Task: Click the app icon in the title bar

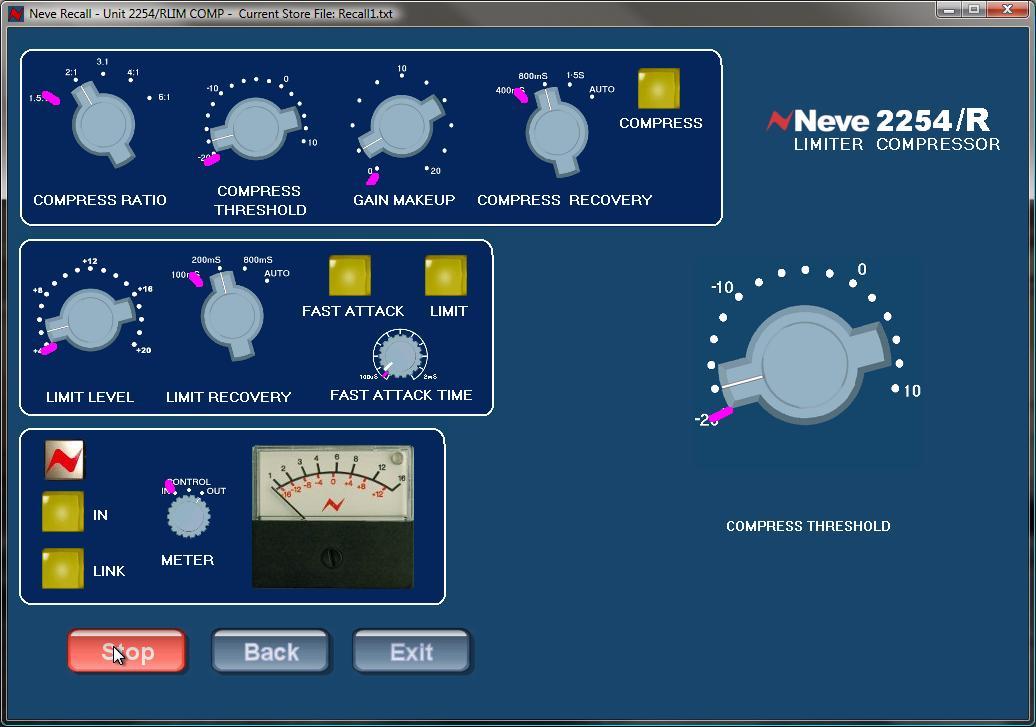Action: pos(16,13)
